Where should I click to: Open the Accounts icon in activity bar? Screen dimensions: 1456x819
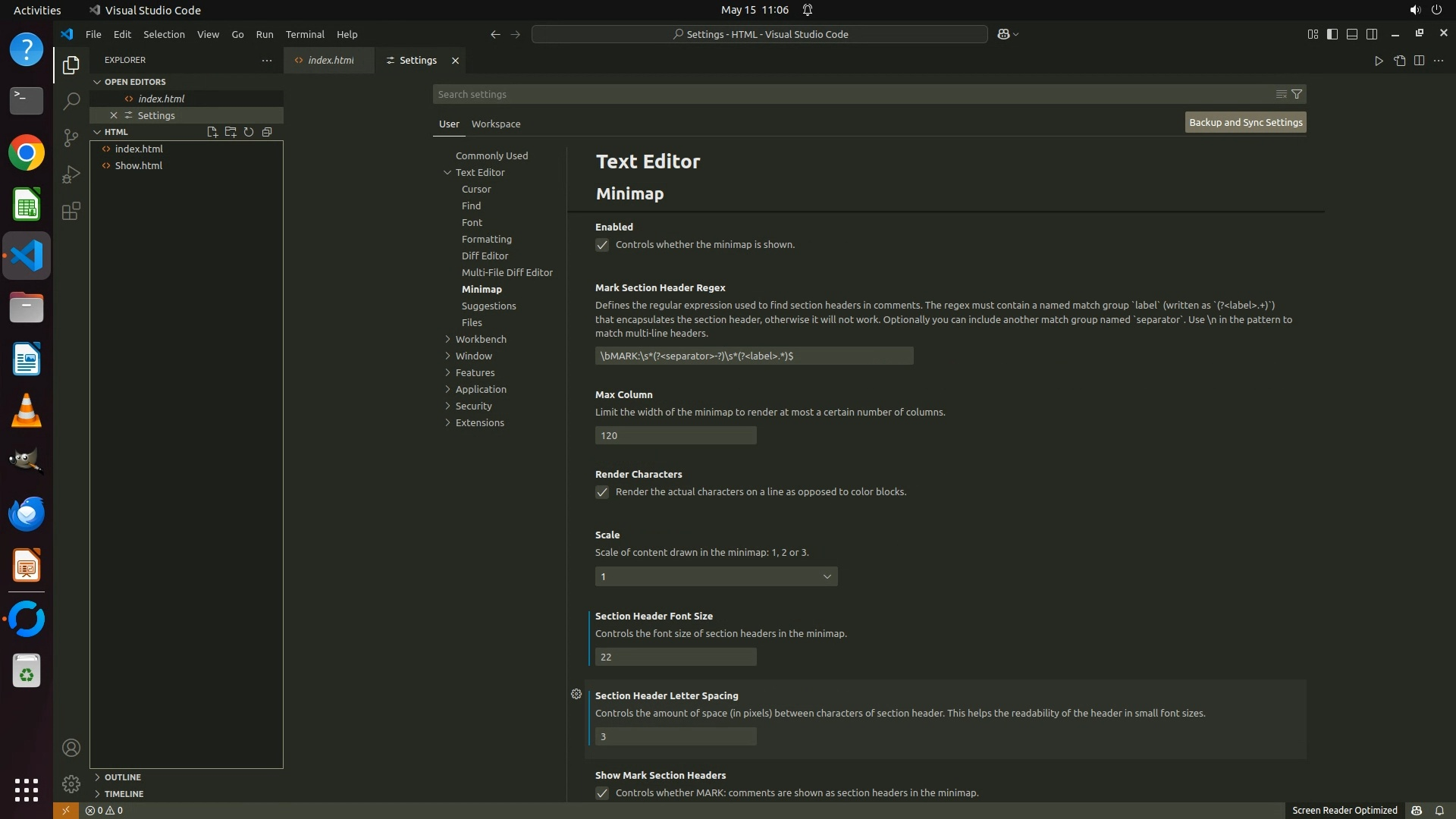71,748
